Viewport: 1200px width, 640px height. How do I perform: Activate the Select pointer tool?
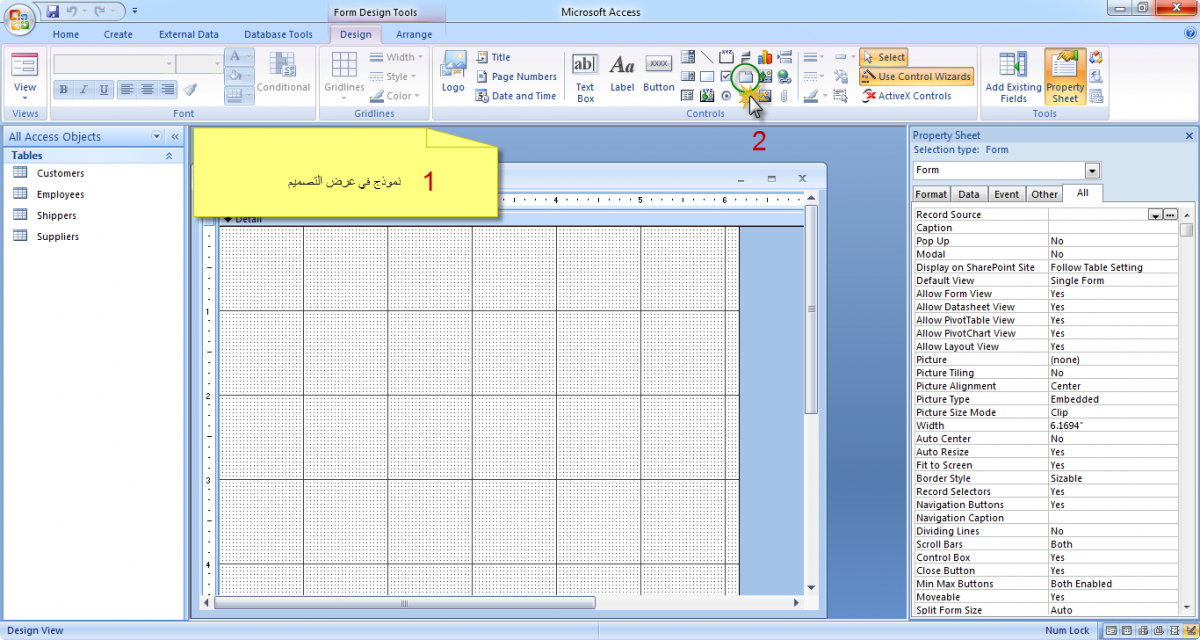(883, 57)
